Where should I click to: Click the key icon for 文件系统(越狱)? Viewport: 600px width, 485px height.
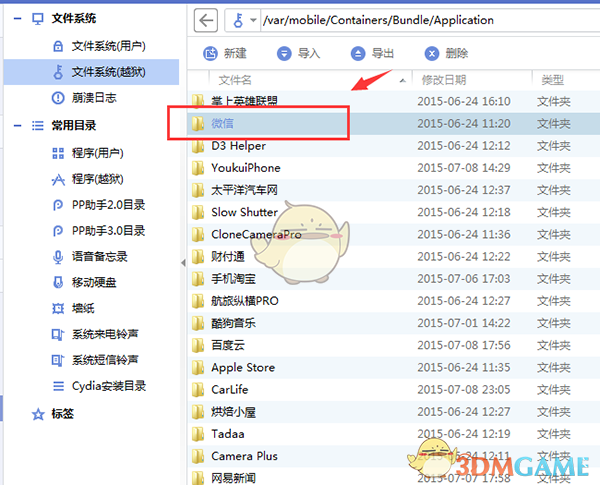pyautogui.click(x=58, y=72)
